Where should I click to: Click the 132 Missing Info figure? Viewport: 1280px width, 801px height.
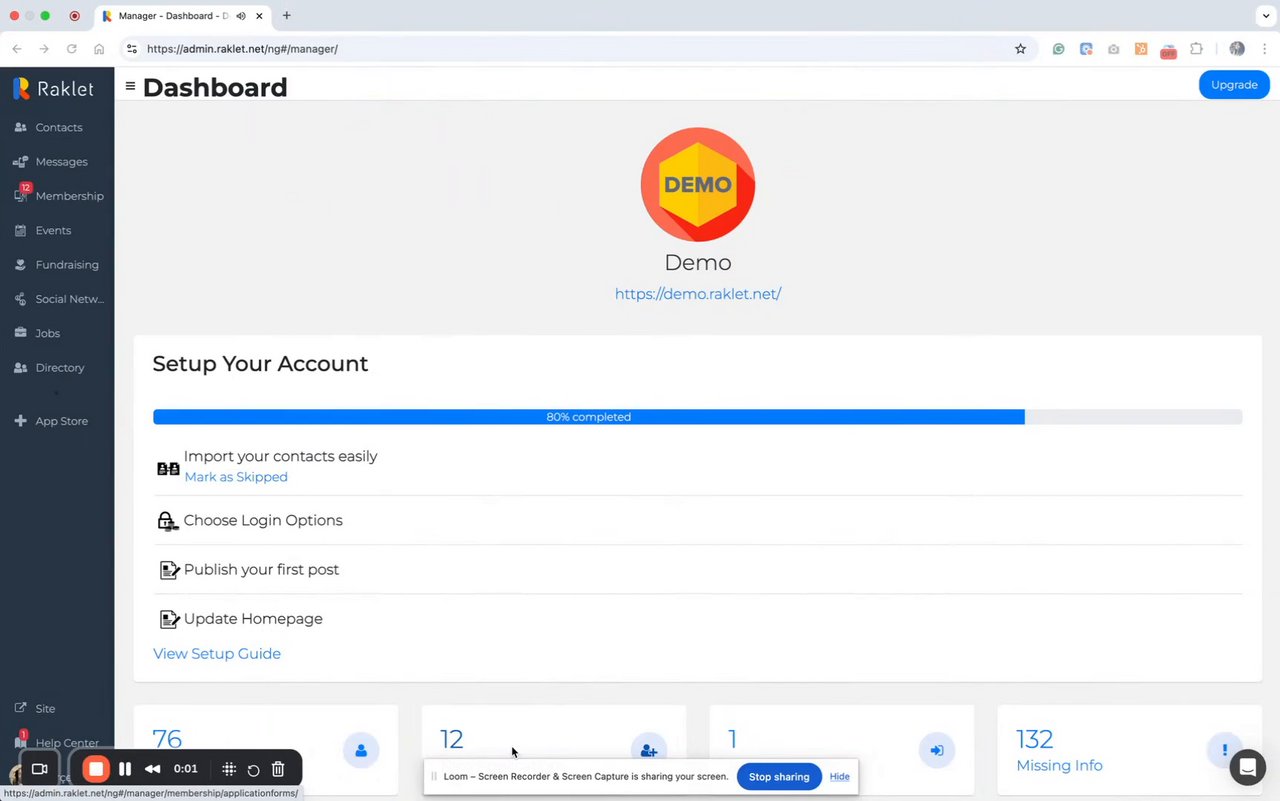tap(1035, 739)
